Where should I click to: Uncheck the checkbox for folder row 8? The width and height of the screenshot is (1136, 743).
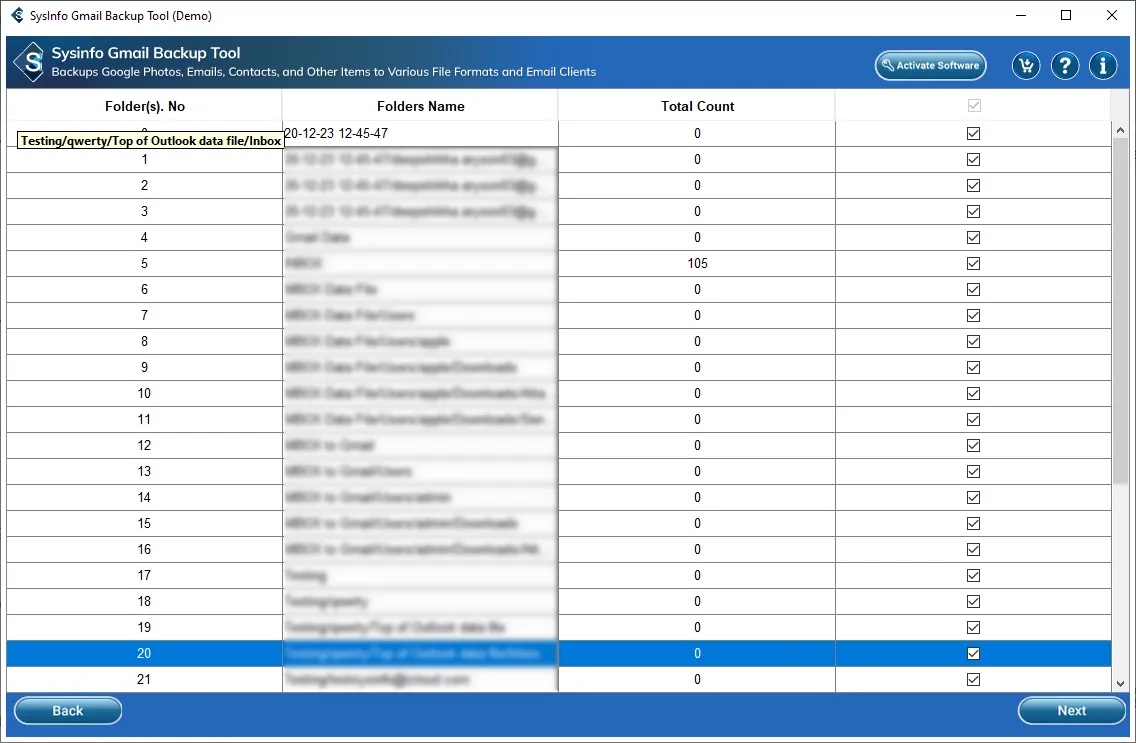973,341
